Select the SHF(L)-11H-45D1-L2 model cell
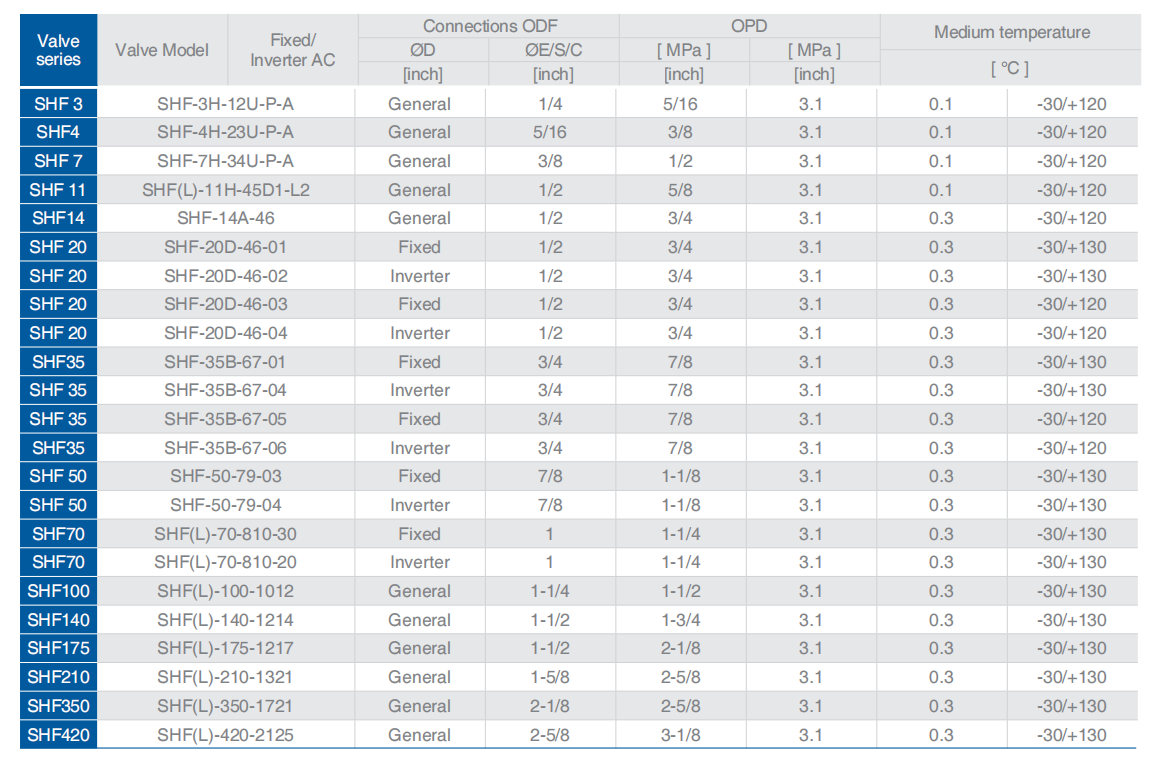Image resolution: width=1162 pixels, height=757 pixels. click(225, 190)
